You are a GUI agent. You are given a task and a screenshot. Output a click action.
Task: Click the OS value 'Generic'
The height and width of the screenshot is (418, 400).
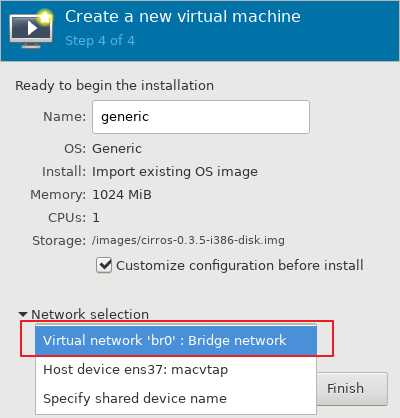pos(117,148)
